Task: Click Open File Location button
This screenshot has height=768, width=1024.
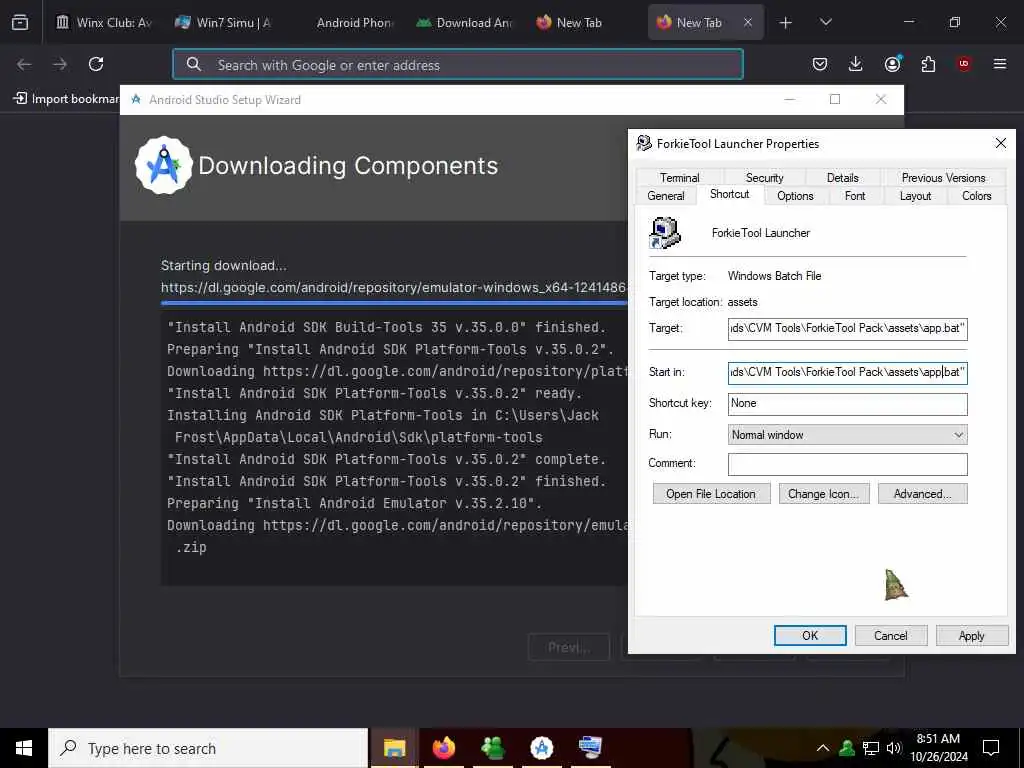Action: pos(711,494)
